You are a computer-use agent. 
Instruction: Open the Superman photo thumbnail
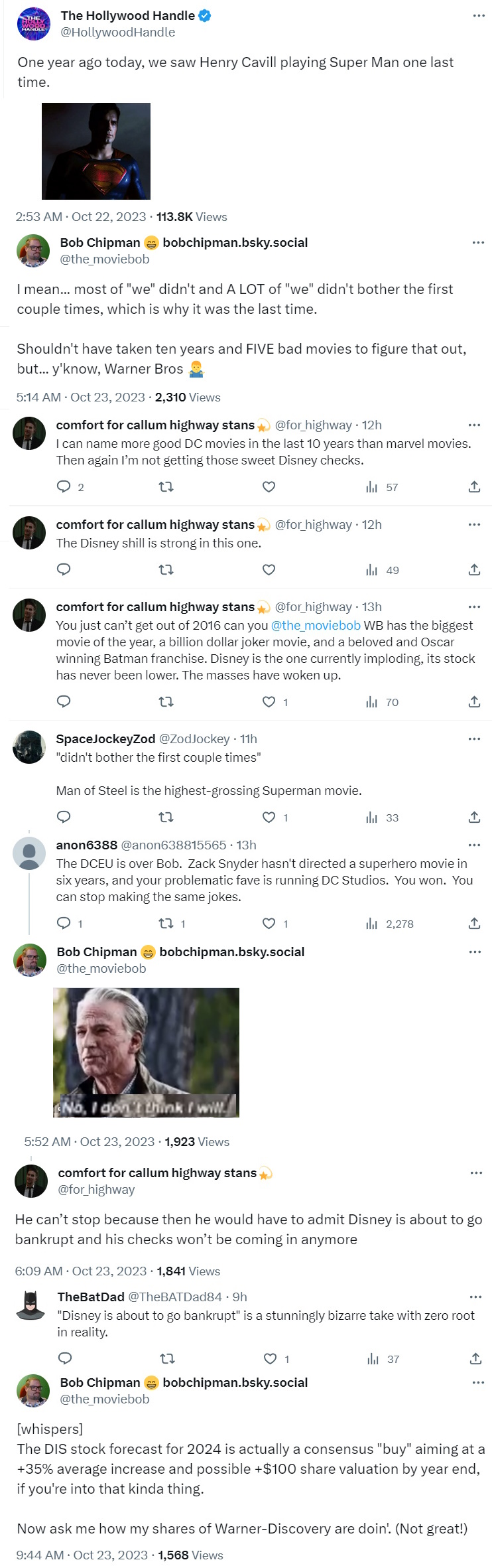pos(96,151)
